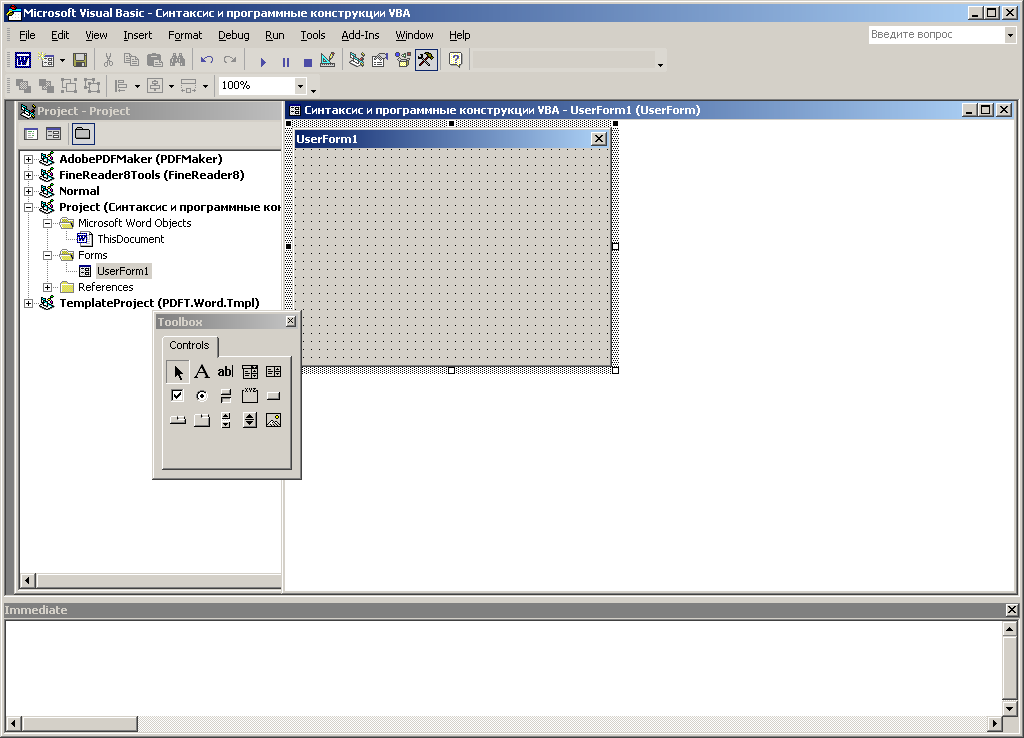This screenshot has height=738, width=1024.
Task: Open Find with the binoculars icon
Action: coord(177,61)
